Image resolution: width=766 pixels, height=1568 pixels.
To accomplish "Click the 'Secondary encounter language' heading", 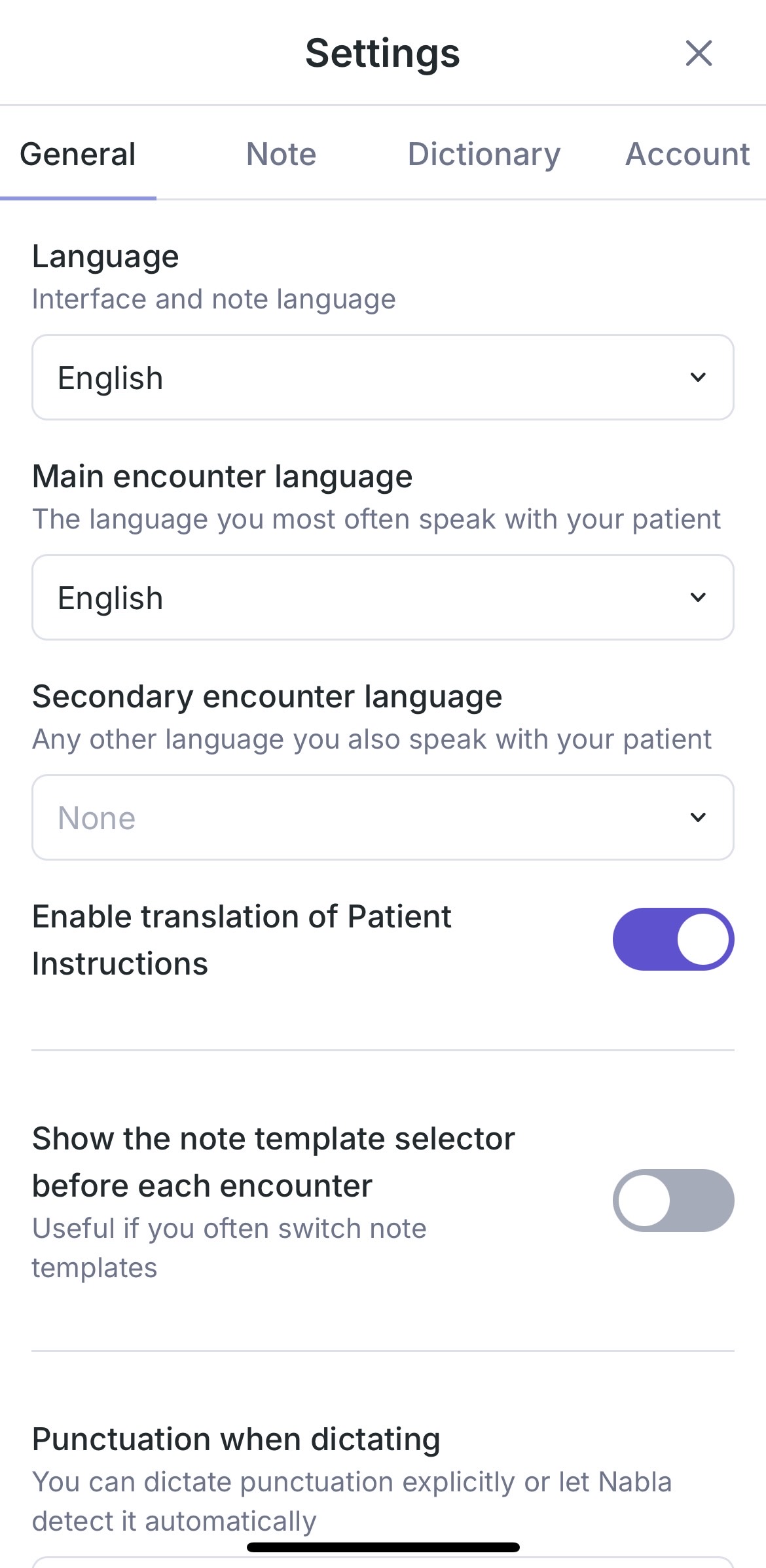I will [x=267, y=696].
